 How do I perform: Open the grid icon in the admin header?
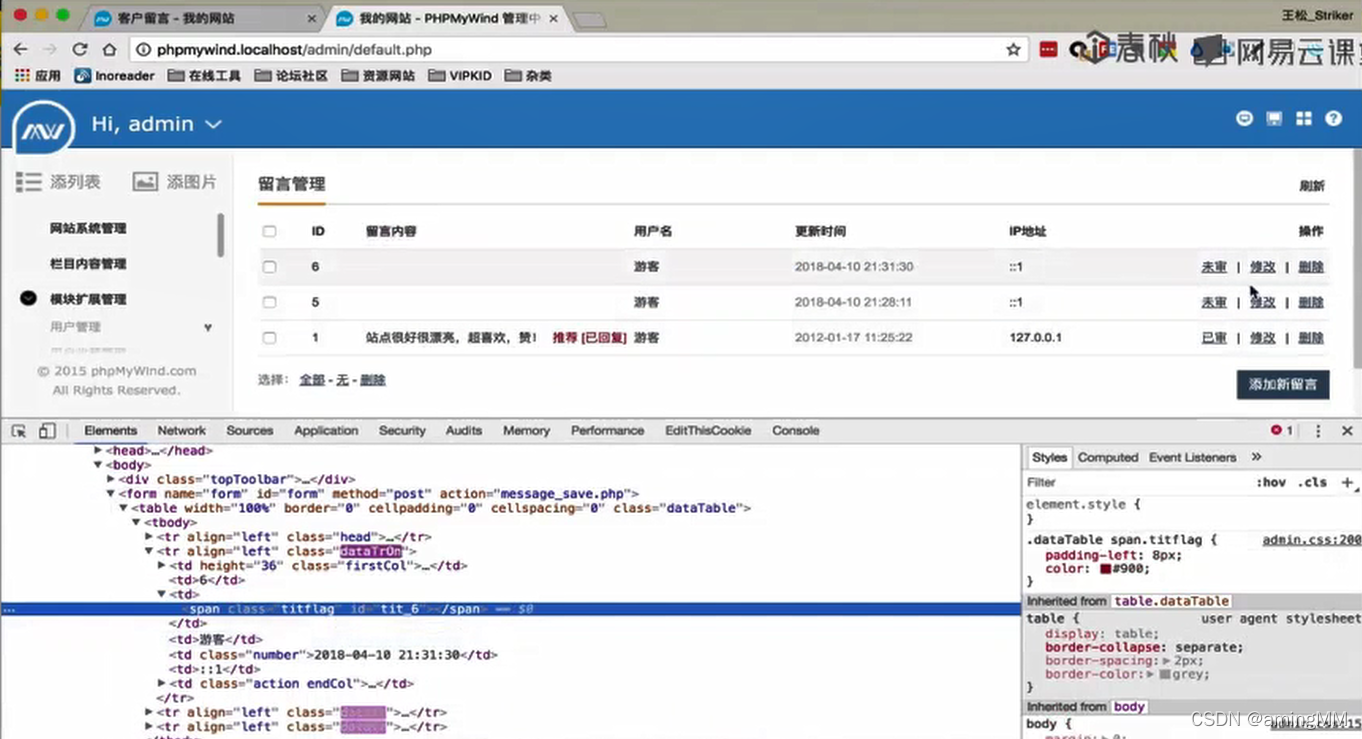click(1304, 118)
